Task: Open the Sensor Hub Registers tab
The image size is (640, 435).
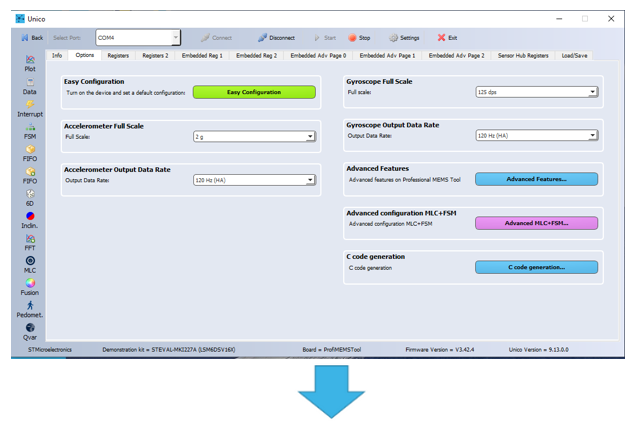Action: [523, 55]
